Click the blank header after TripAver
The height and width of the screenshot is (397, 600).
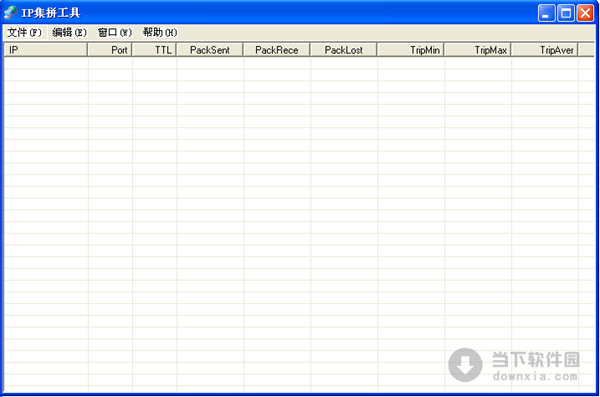586,50
